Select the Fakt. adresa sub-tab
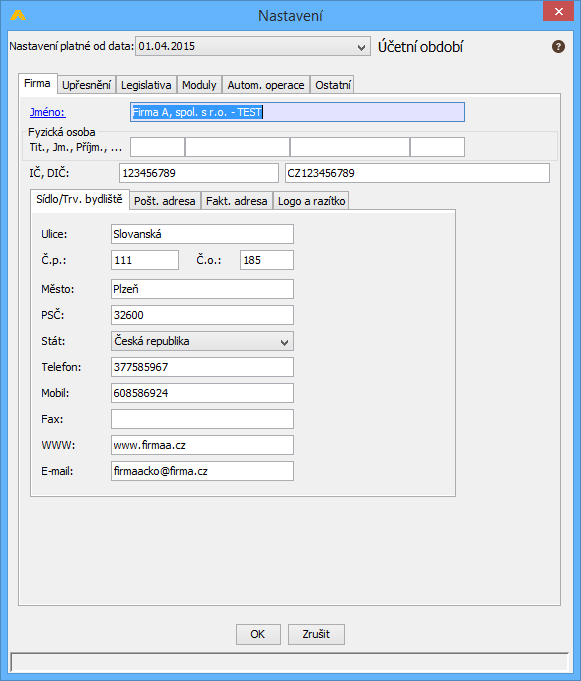Viewport: 581px width, 681px height. point(237,201)
